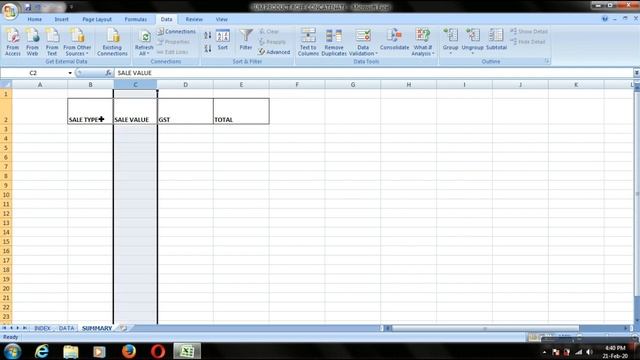Sort Z to A descending
Screen dimensions: 640x360
[208, 49]
